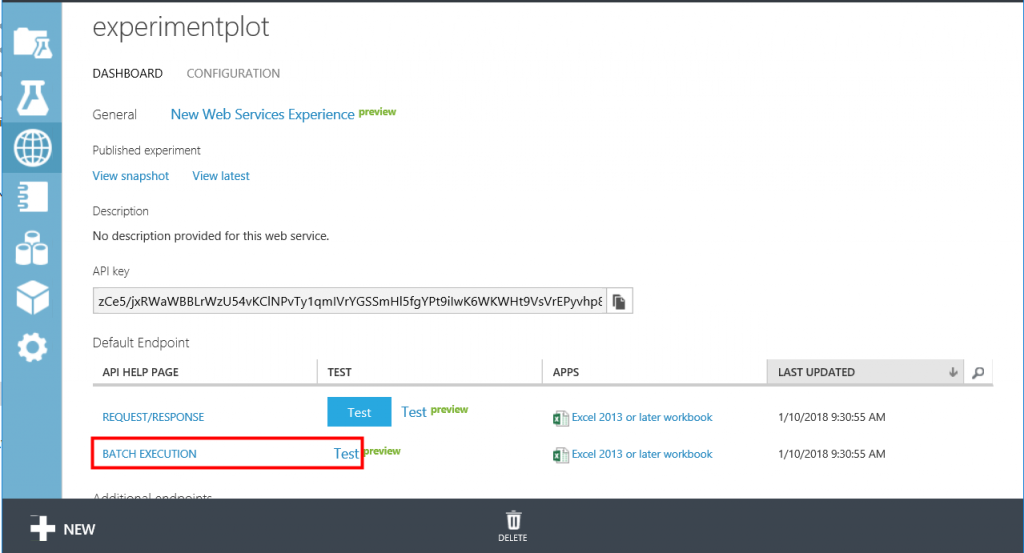This screenshot has width=1024, height=553.
Task: Switch to the DASHBOARD tab
Action: click(x=127, y=74)
